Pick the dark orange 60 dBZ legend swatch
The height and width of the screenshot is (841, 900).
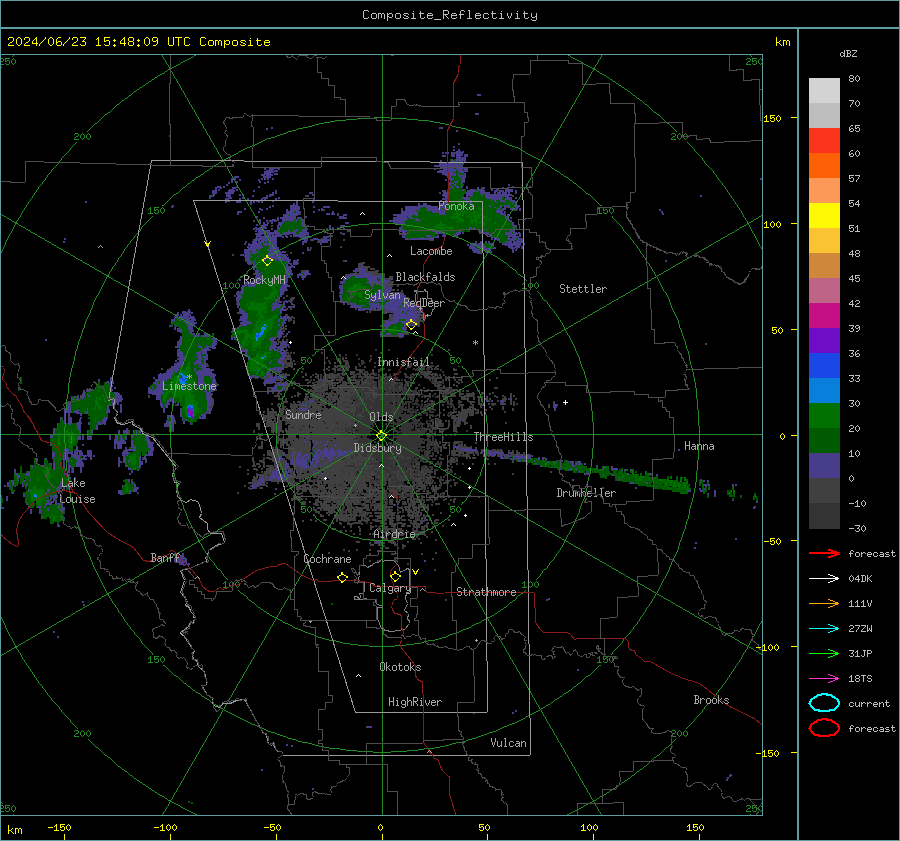pos(824,165)
